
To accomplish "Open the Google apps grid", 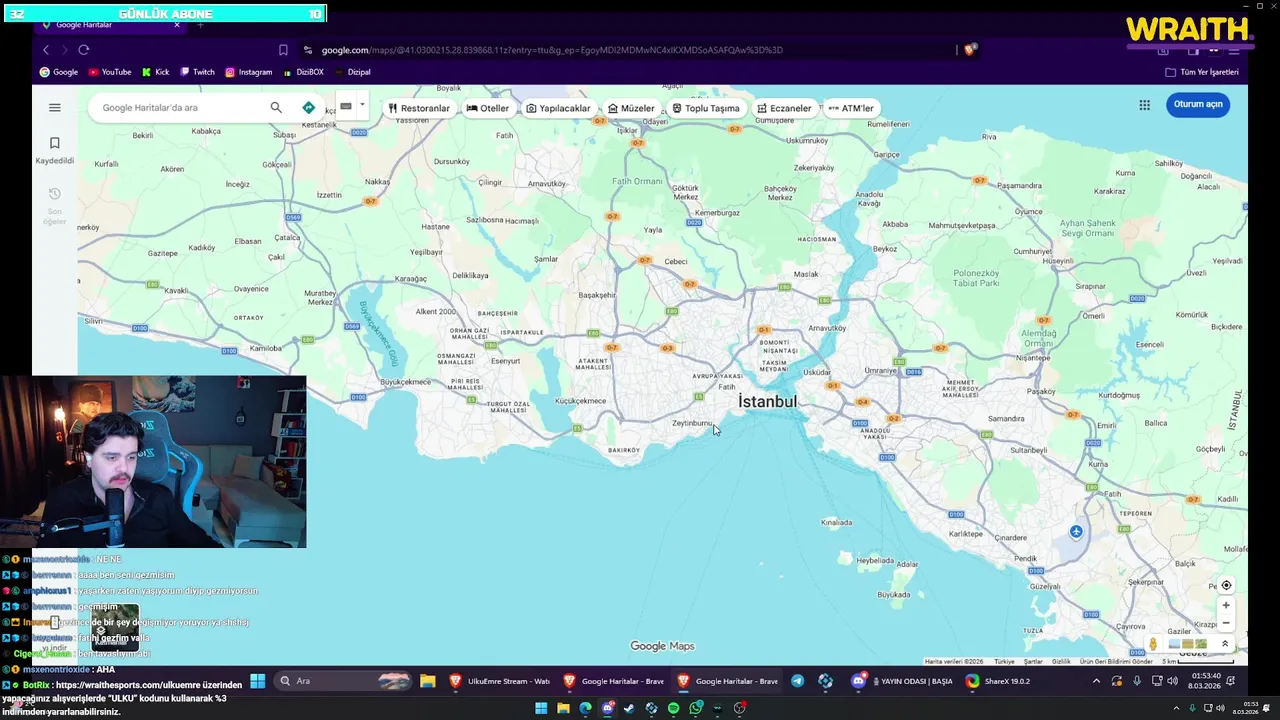I will 1144,104.
